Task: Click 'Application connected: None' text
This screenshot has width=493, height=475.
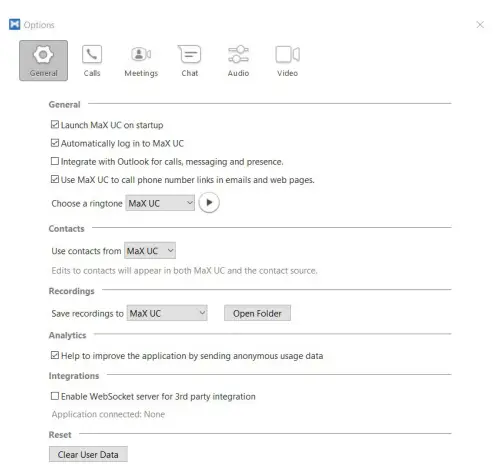Action: pyautogui.click(x=108, y=414)
